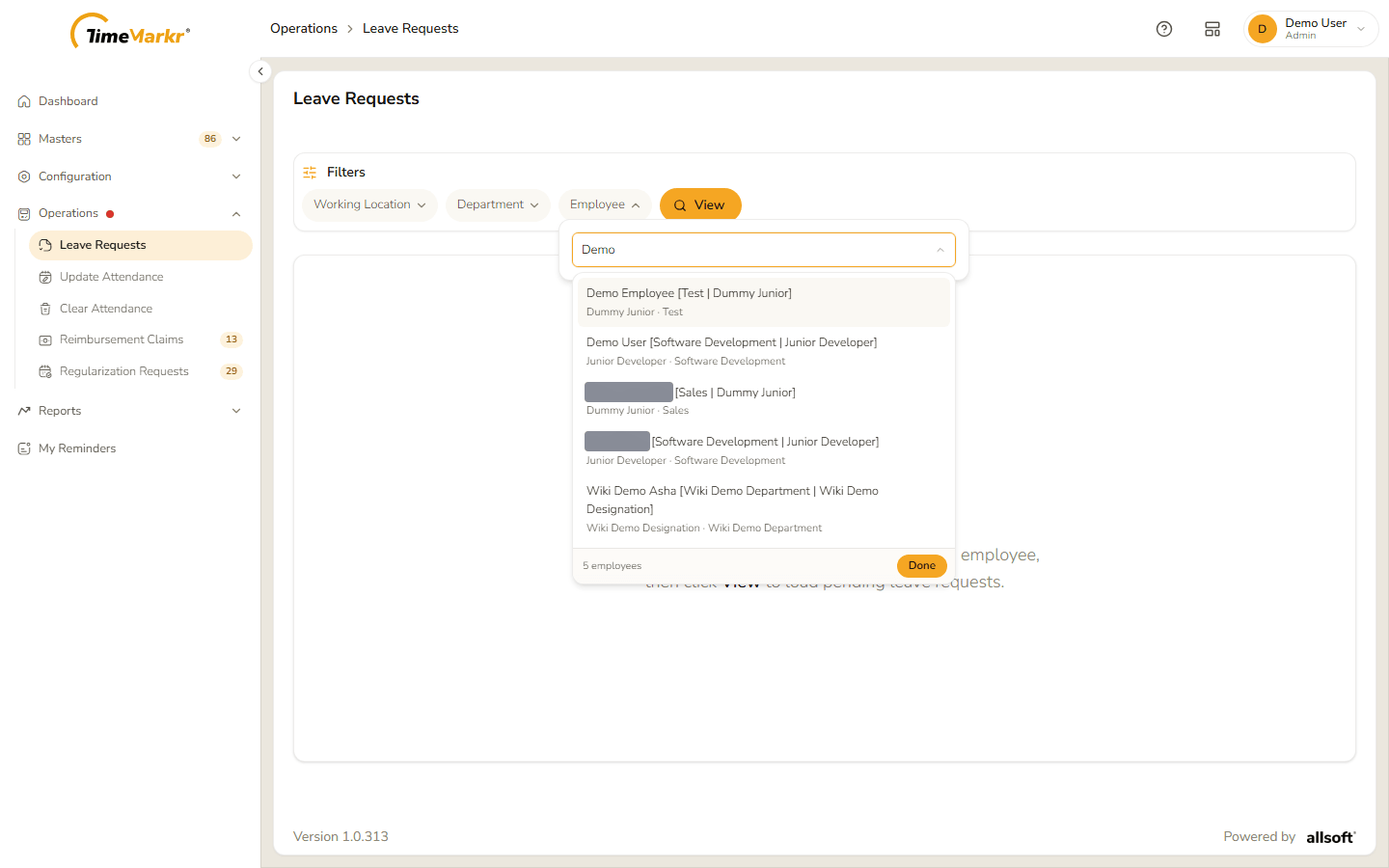Select Demo User [Software Development | Junior Developer]
The height and width of the screenshot is (868, 1389).
tap(764, 351)
